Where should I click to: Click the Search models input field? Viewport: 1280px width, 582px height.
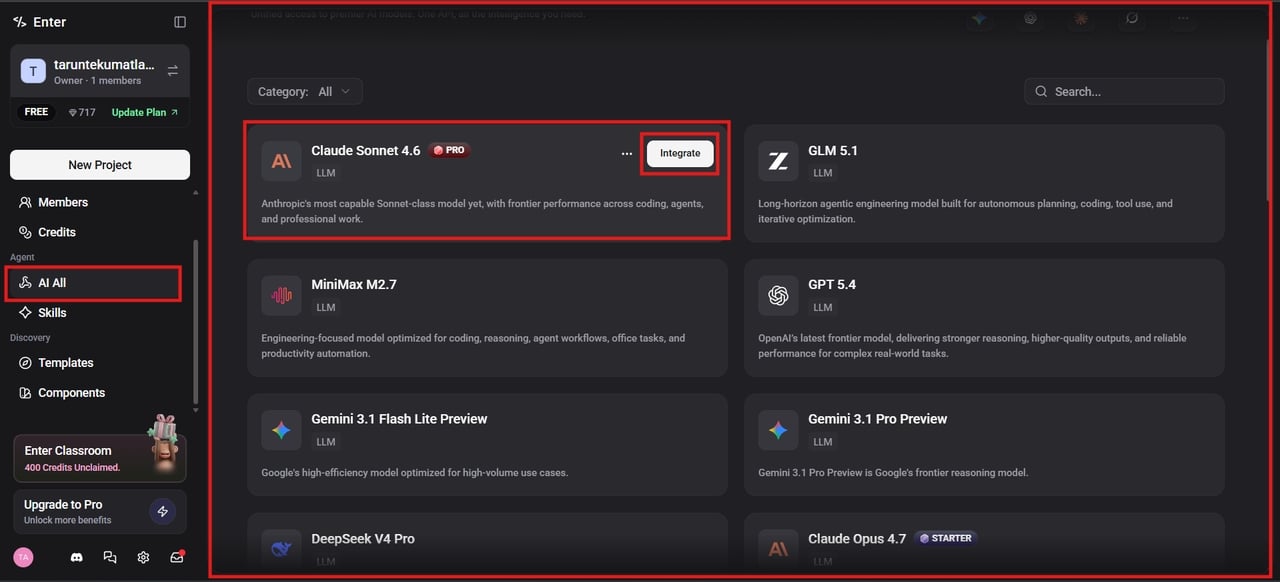(x=1124, y=91)
